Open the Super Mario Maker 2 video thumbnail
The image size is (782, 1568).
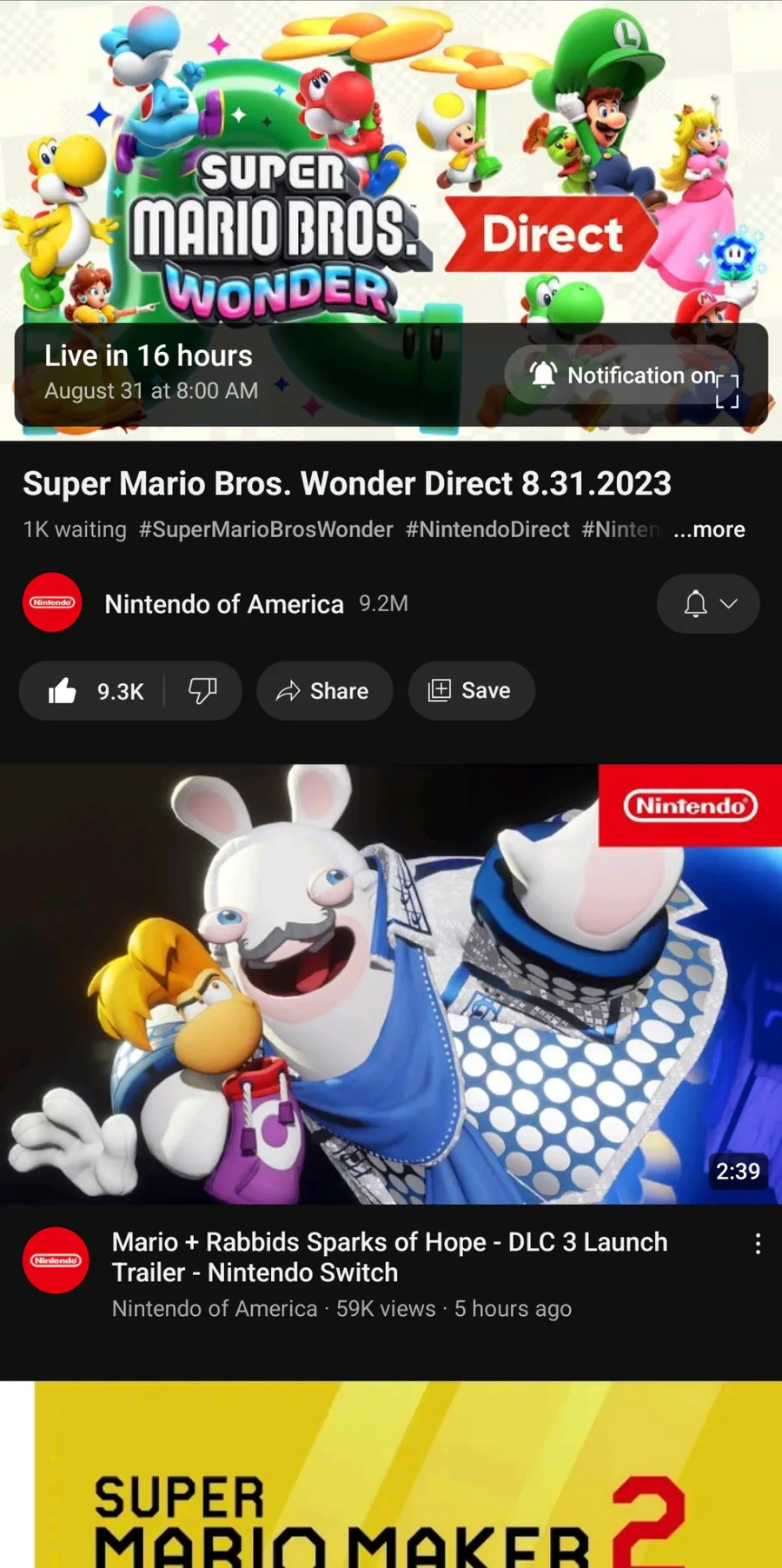pyautogui.click(x=391, y=1474)
